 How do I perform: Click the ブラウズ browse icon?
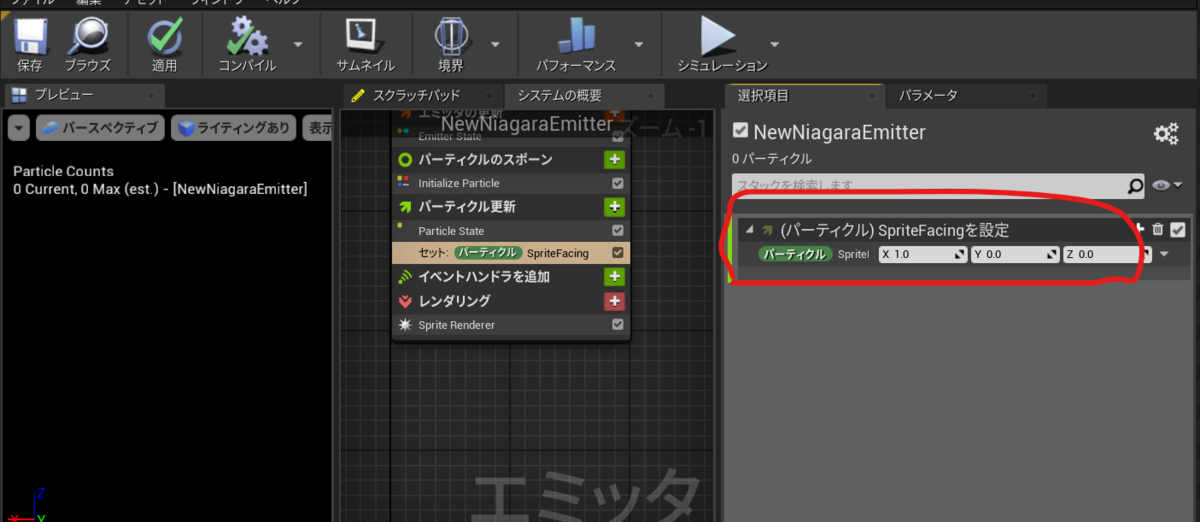tap(88, 46)
